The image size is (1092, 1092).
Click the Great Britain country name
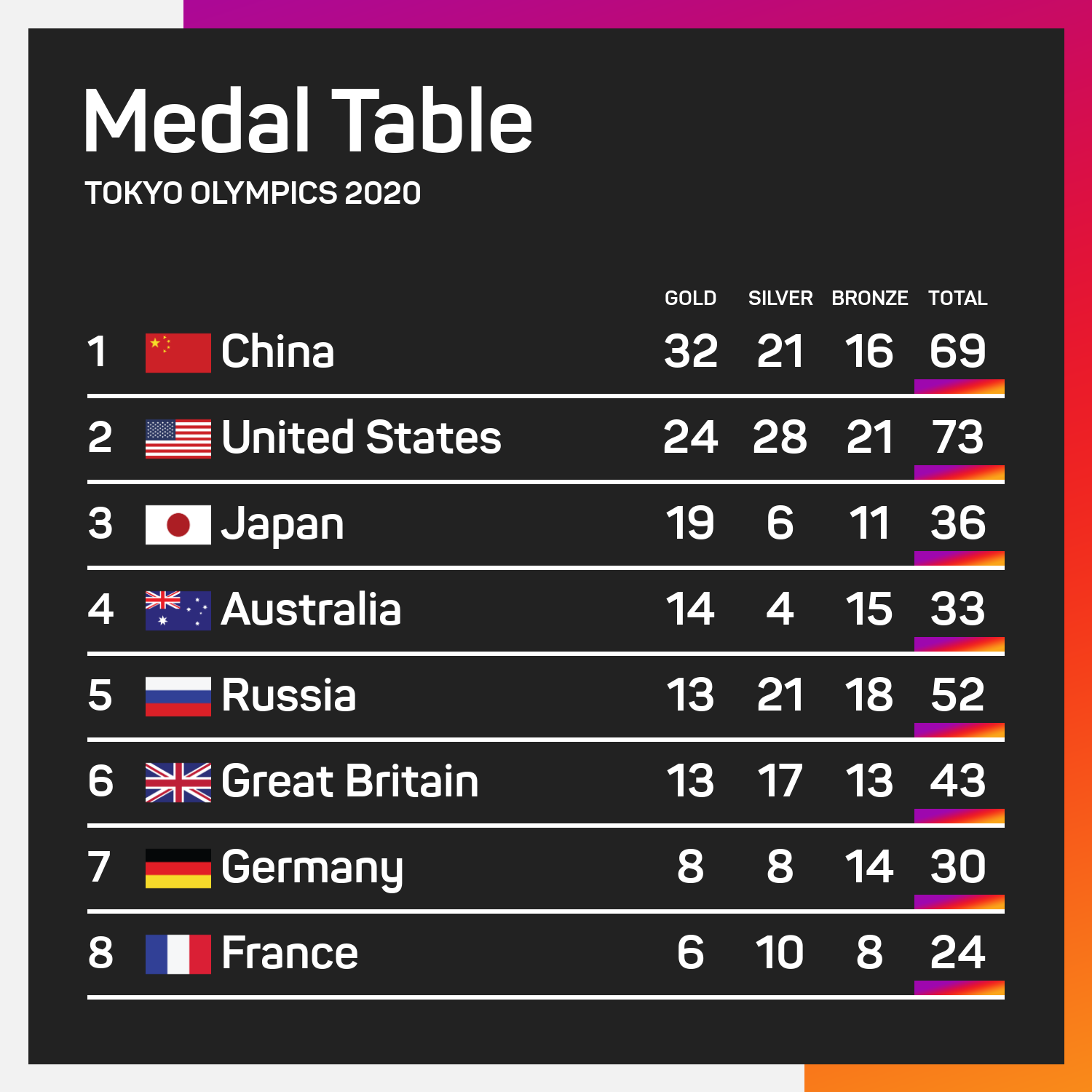[x=349, y=781]
